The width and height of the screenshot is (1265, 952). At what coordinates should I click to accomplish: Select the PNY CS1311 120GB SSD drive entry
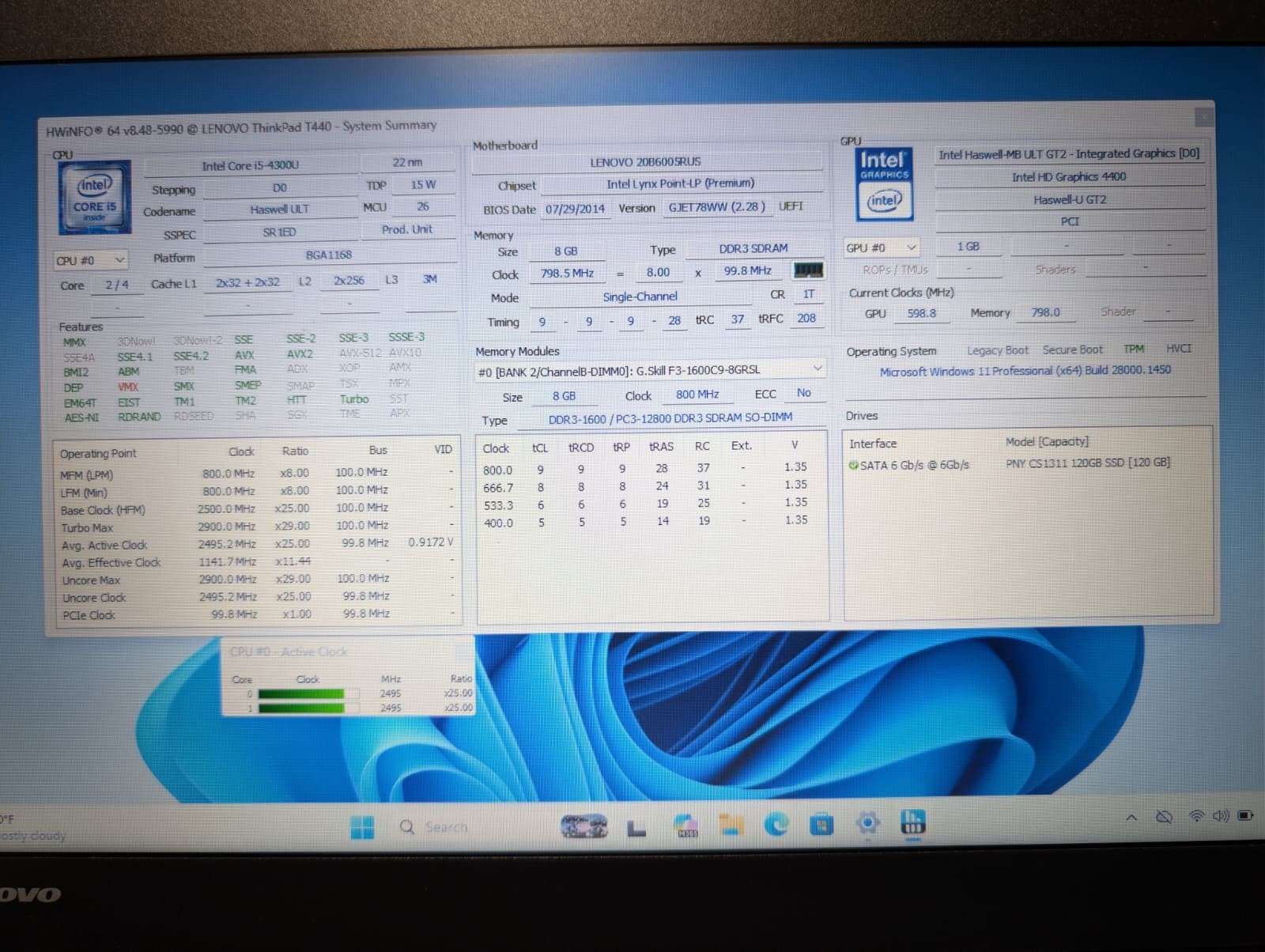tap(1028, 464)
